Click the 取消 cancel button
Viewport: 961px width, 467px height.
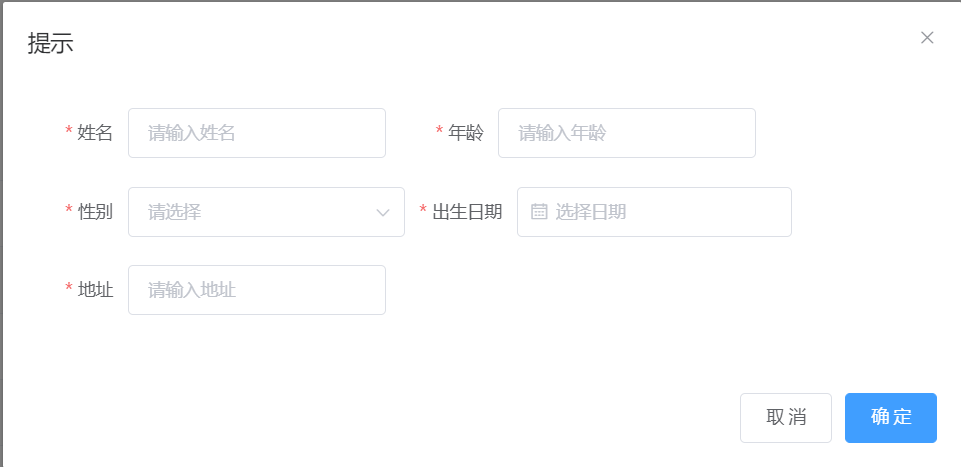786,418
